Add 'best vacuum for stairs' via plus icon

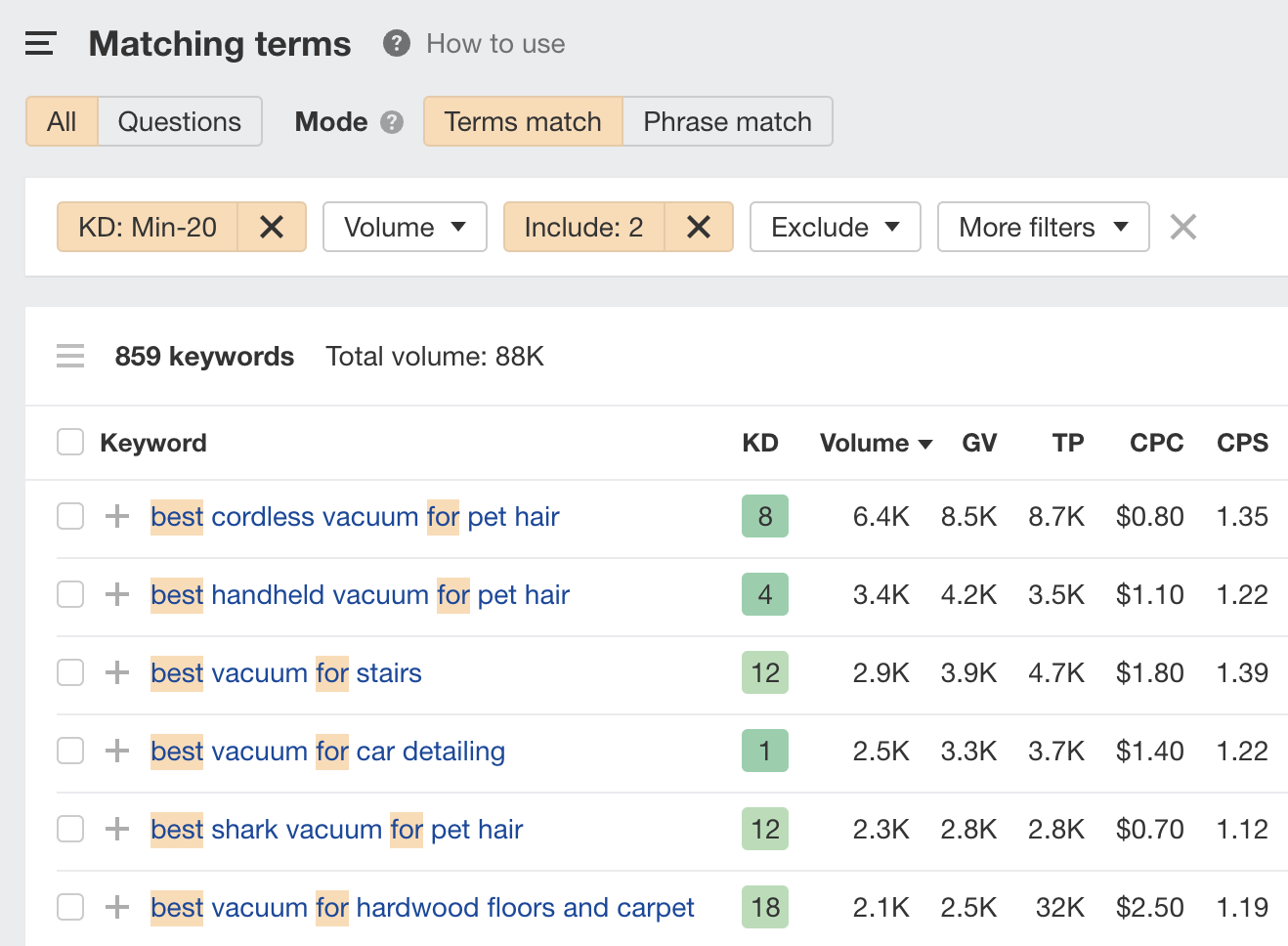click(x=116, y=672)
